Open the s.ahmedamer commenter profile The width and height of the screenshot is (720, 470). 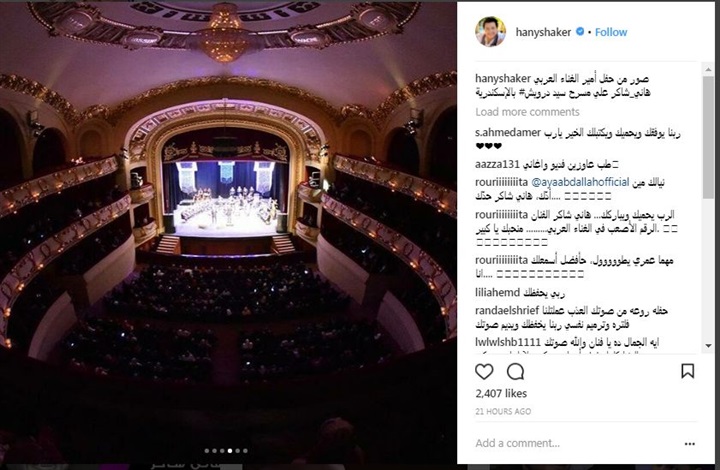coord(508,133)
